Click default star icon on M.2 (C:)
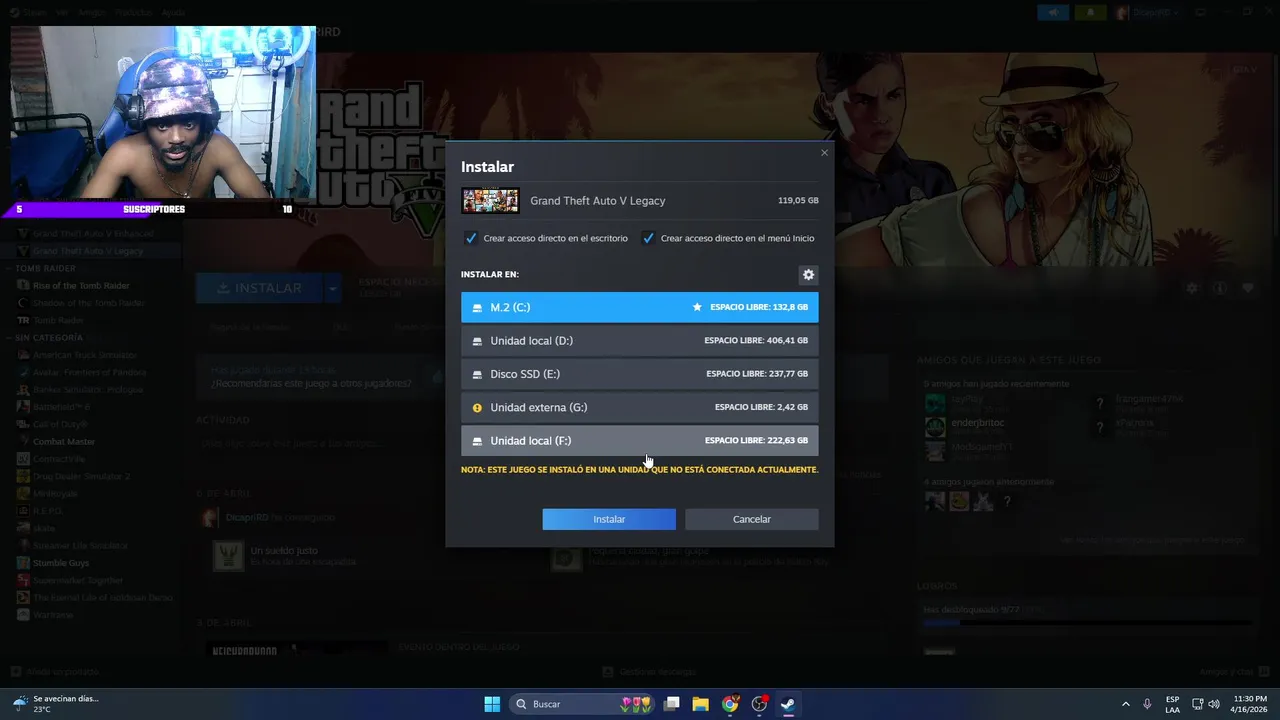This screenshot has width=1280, height=720. coord(697,307)
